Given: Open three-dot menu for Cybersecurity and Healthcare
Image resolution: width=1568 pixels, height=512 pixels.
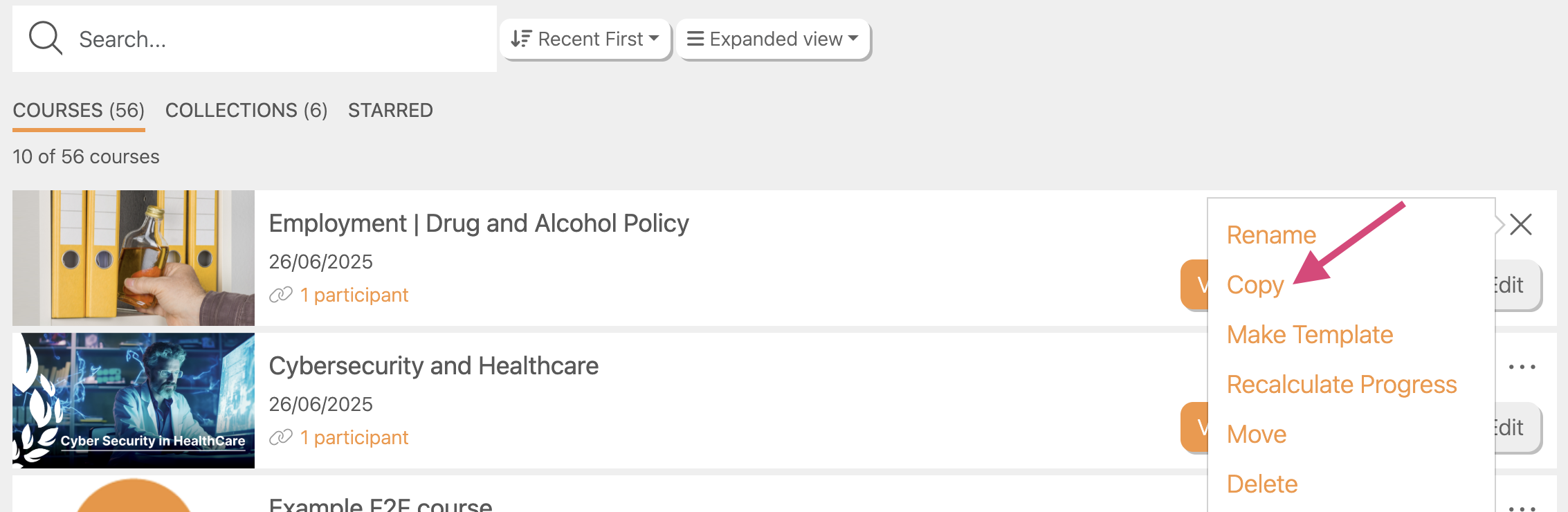Looking at the screenshot, I should click(1522, 367).
